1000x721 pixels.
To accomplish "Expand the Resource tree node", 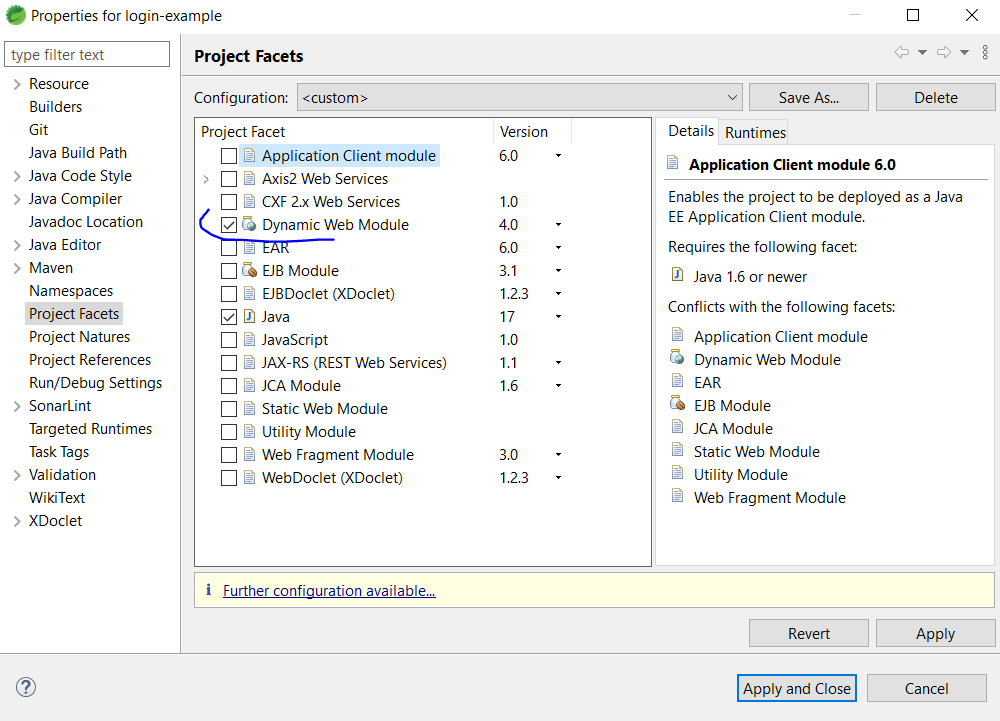I will point(17,84).
